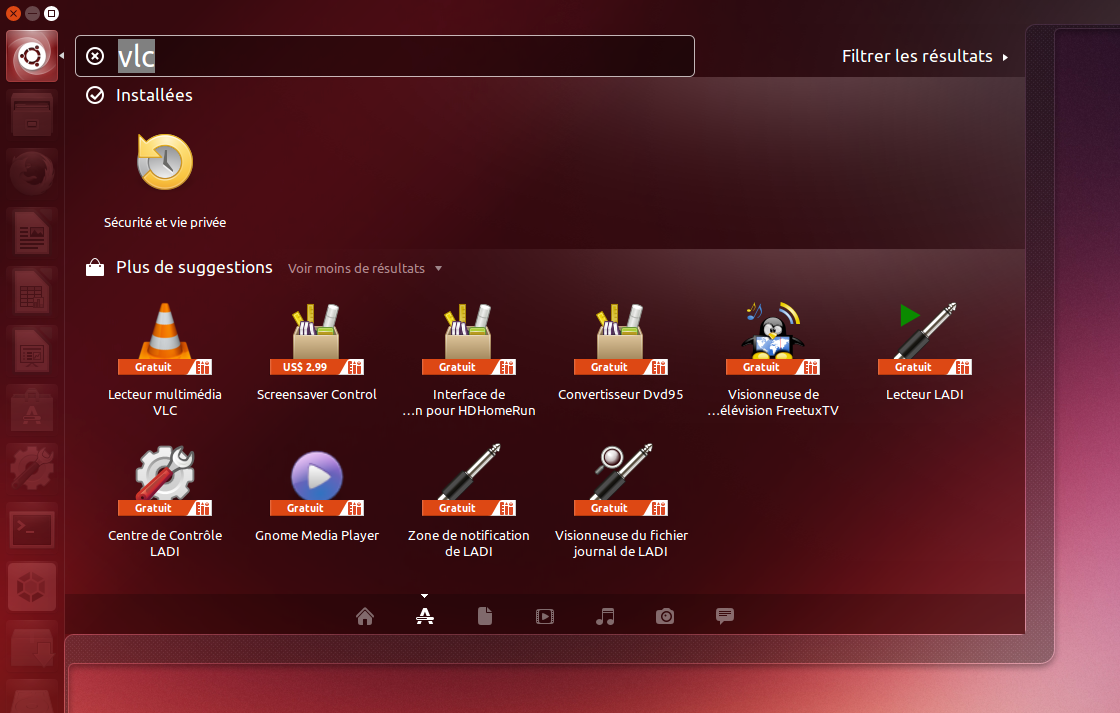
Task: Open Screensaver Control app priced US$ 2.99
Action: coord(316,337)
